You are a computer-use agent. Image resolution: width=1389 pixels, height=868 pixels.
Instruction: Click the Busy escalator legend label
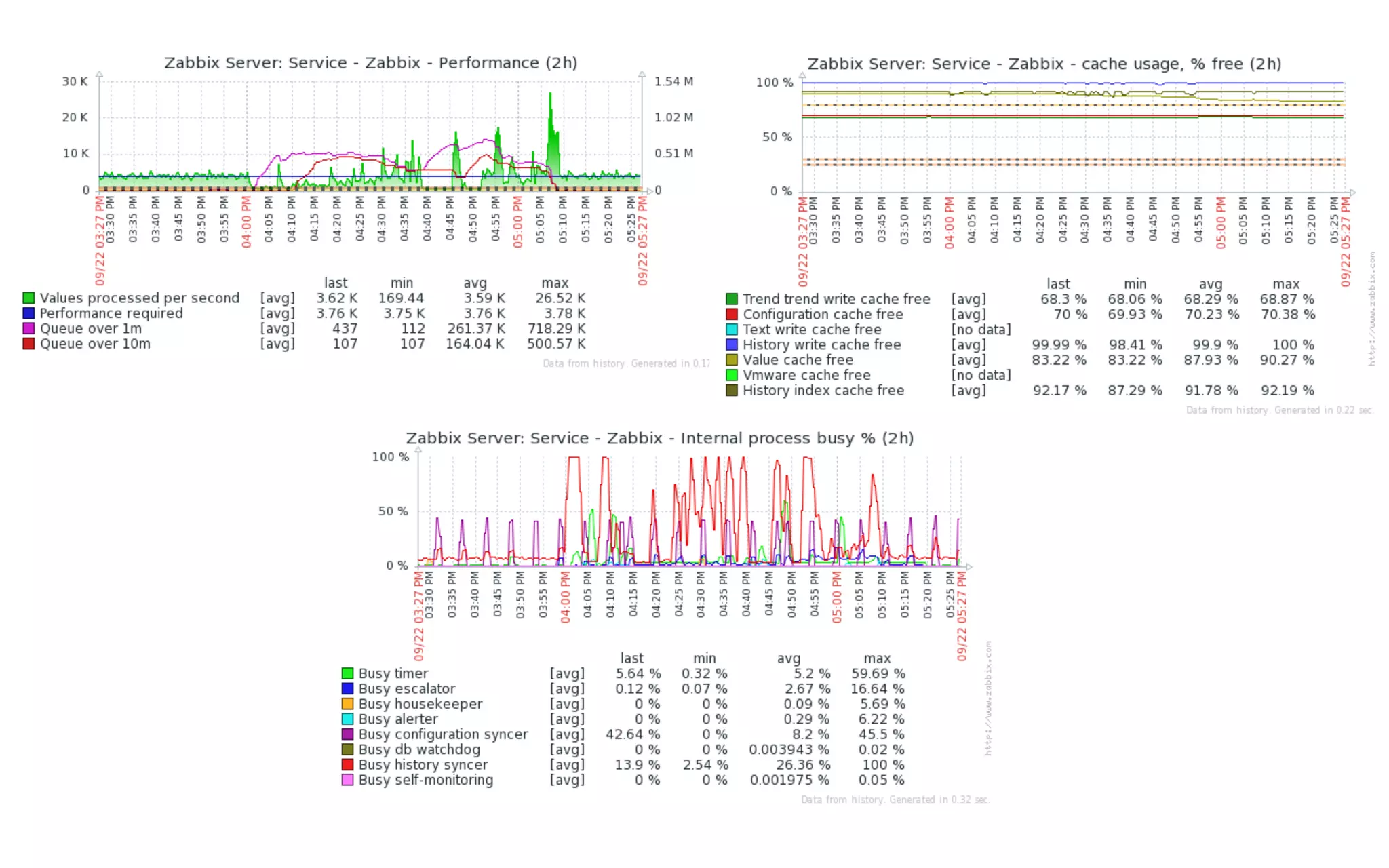click(407, 689)
